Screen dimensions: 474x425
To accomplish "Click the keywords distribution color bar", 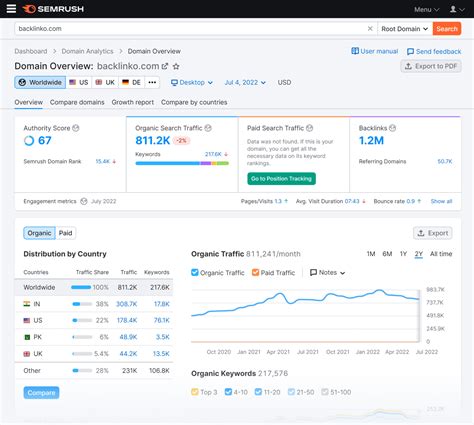I will pyautogui.click(x=182, y=163).
